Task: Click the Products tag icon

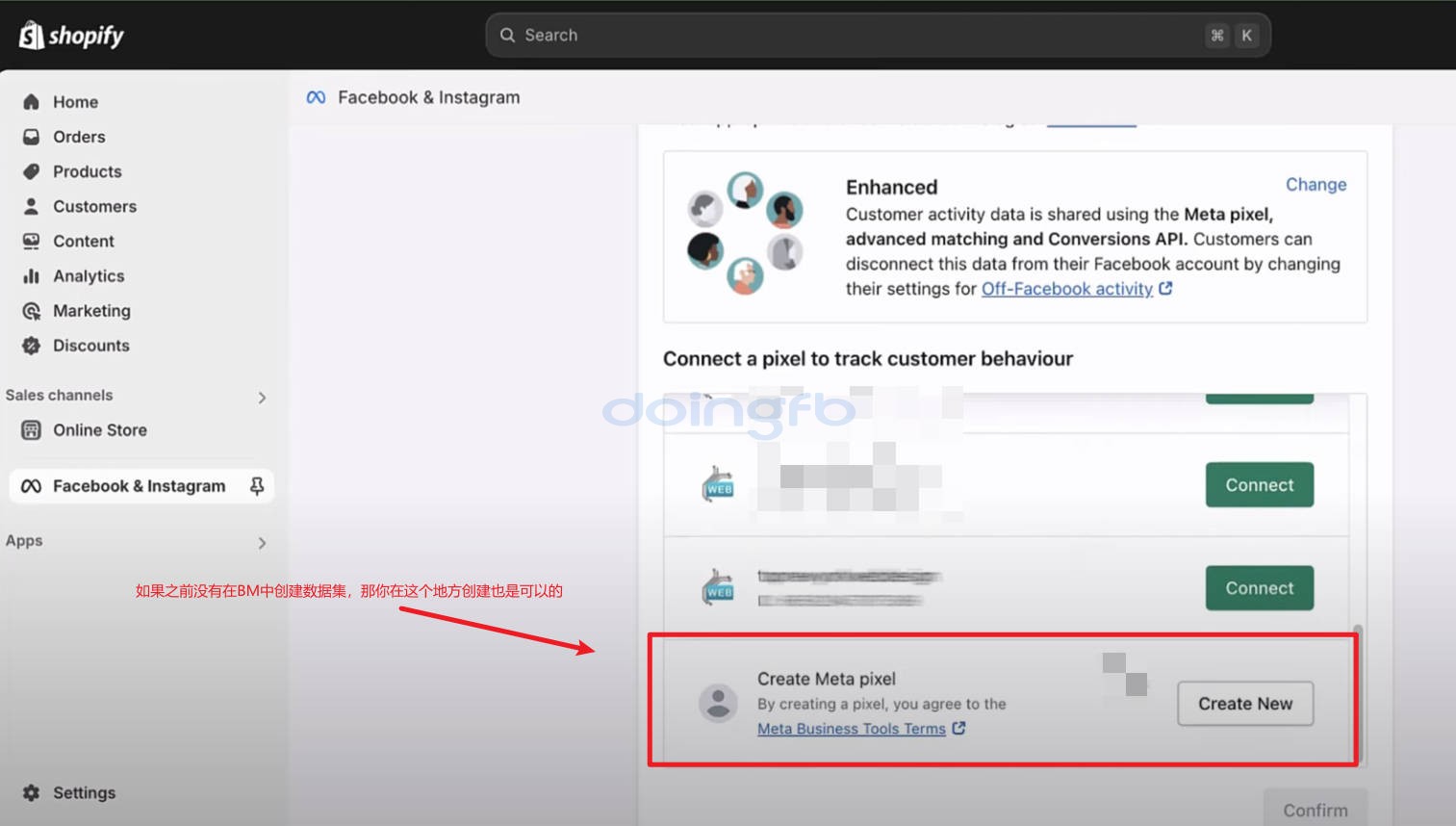Action: (31, 171)
